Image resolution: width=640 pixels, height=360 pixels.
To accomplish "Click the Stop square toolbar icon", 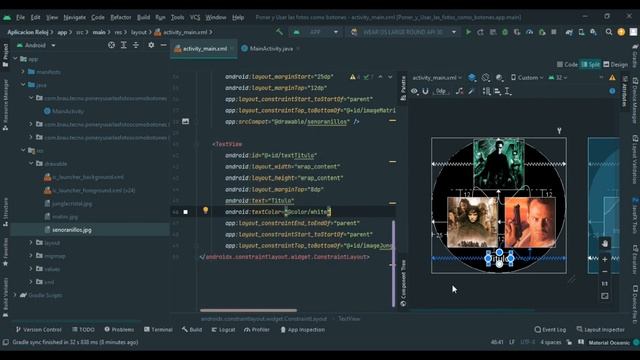I will point(554,32).
